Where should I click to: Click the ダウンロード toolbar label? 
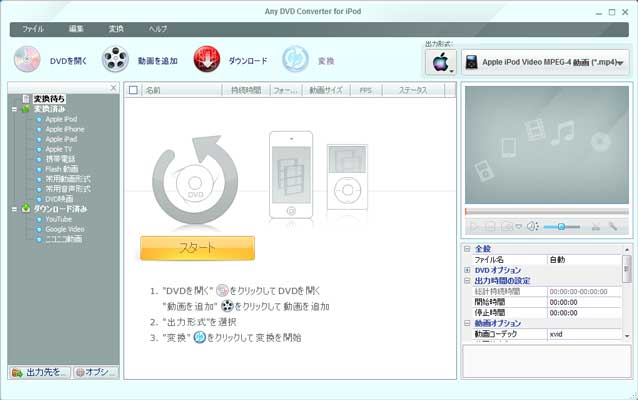click(247, 61)
